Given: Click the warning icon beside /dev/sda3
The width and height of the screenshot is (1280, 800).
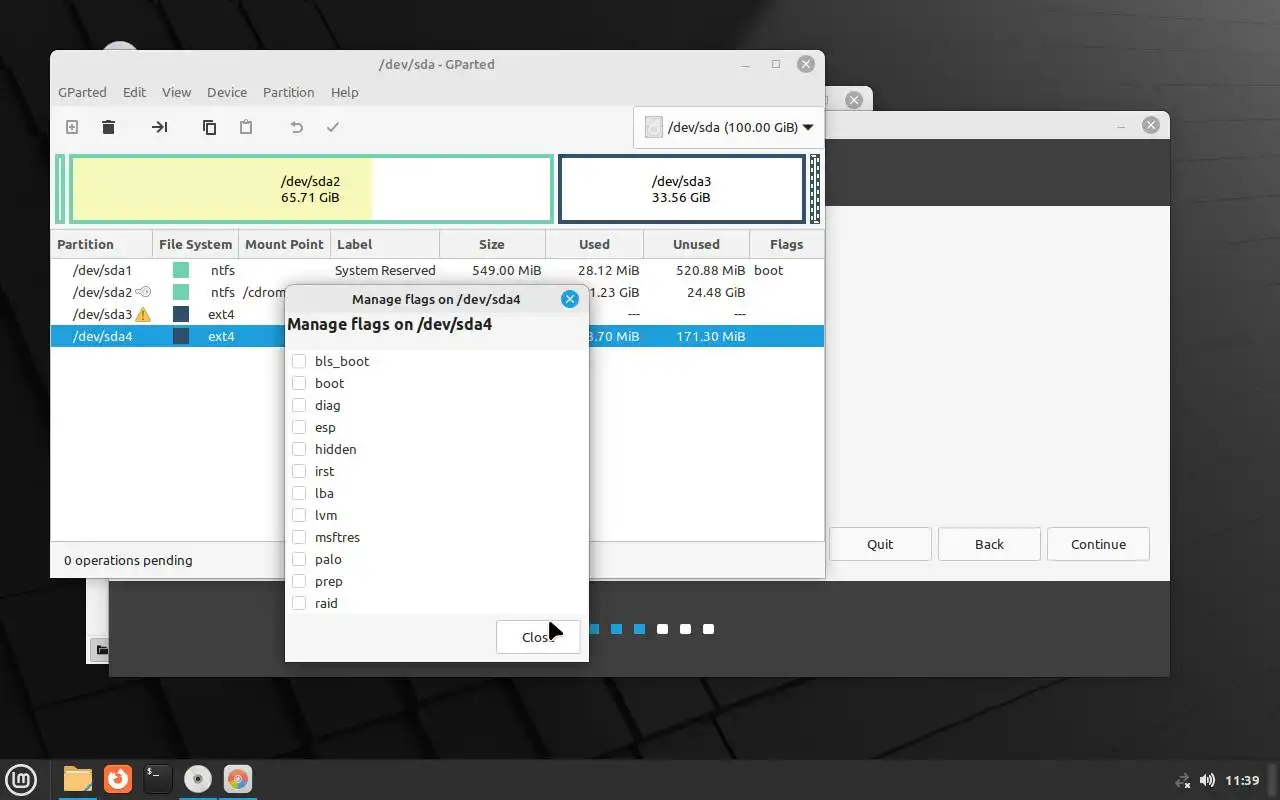Looking at the screenshot, I should (x=143, y=314).
